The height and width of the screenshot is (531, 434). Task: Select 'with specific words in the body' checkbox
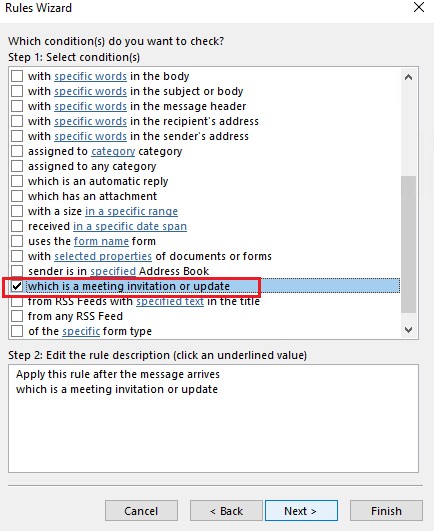17,76
